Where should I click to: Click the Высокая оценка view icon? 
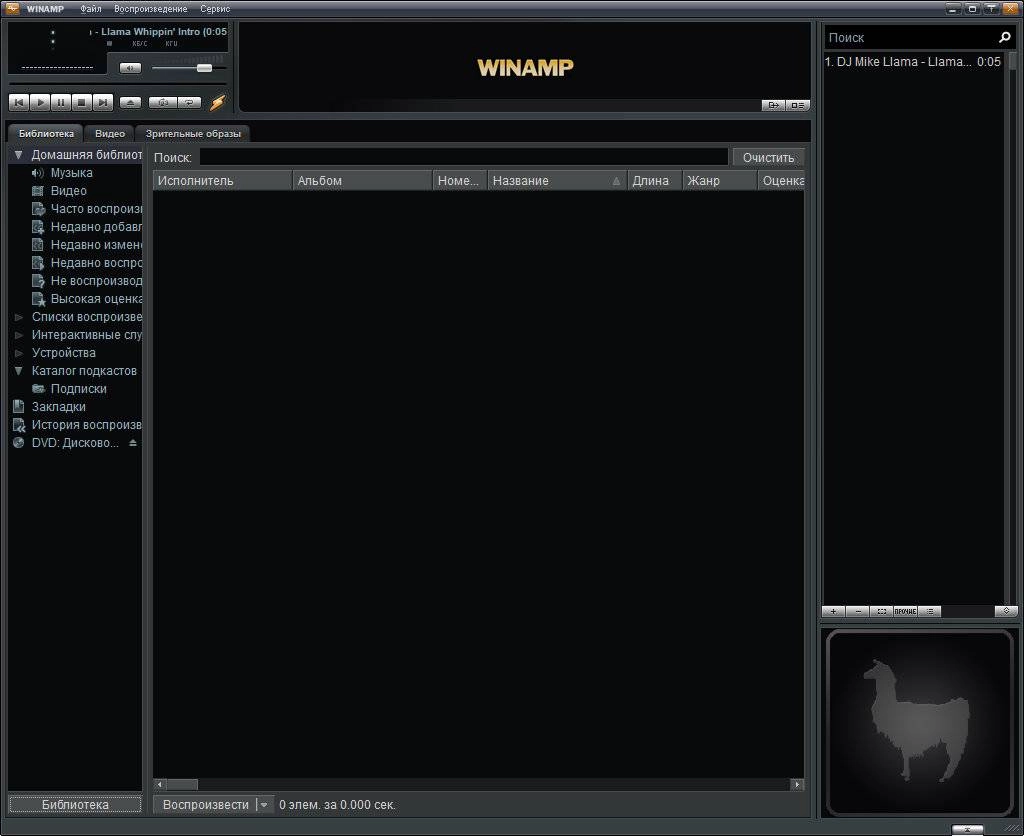[x=38, y=299]
